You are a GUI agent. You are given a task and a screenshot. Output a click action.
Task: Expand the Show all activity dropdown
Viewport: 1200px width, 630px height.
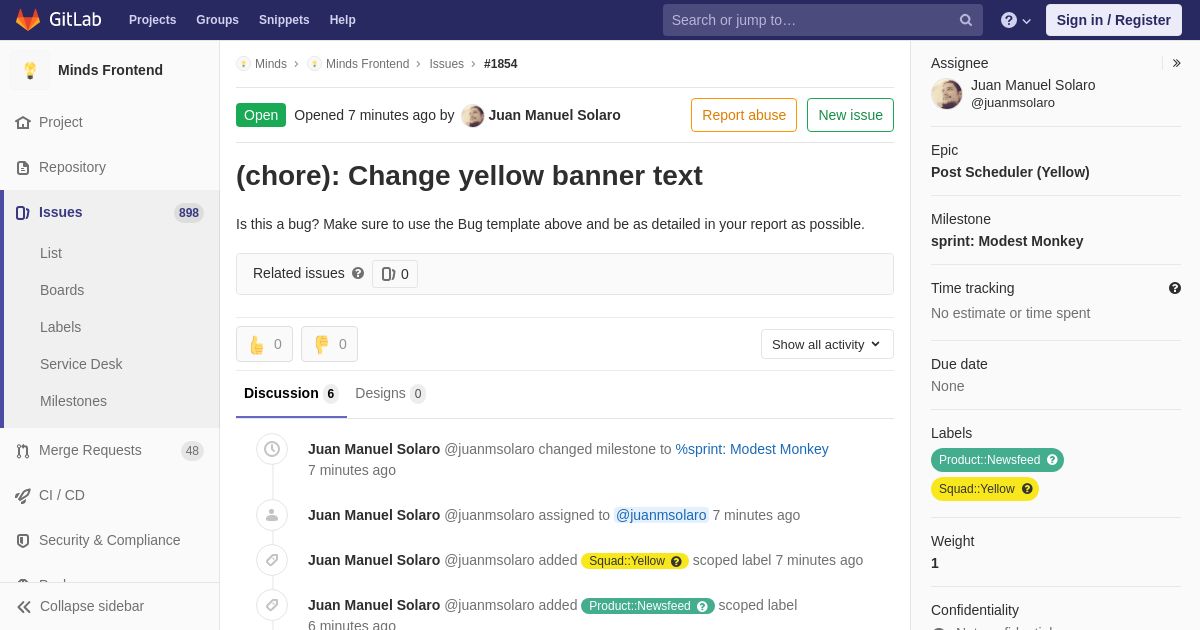[x=827, y=344]
